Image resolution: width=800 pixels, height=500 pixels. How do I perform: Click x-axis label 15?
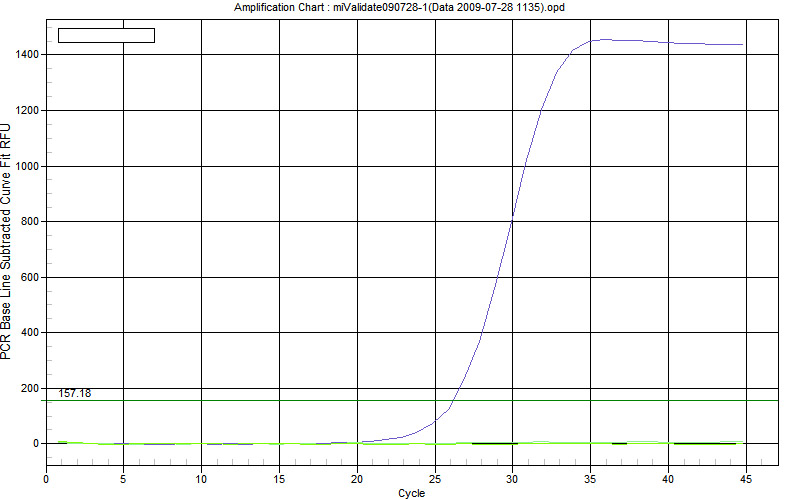279,479
